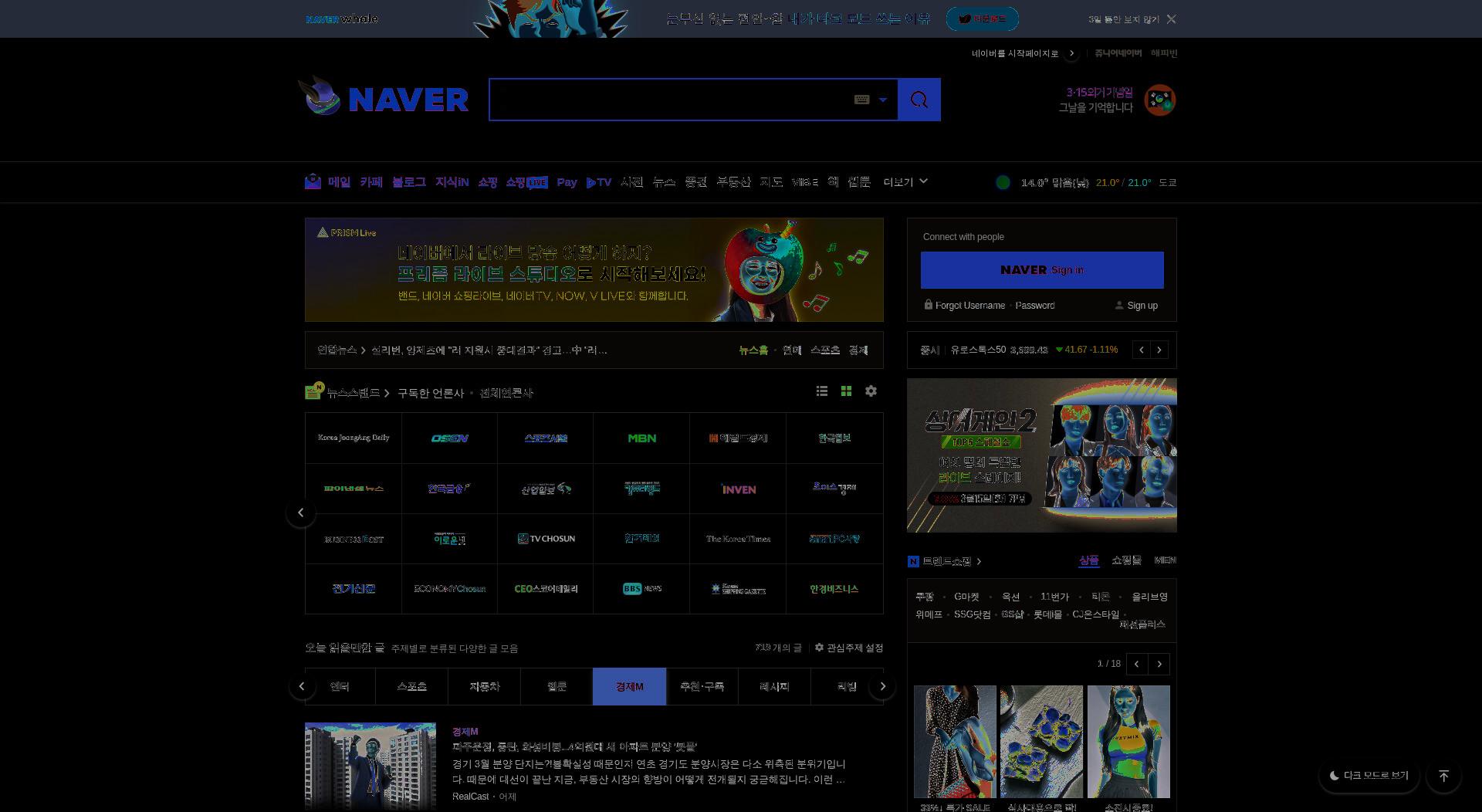
Task: Open G마켓 shopping mall link
Action: (x=966, y=597)
